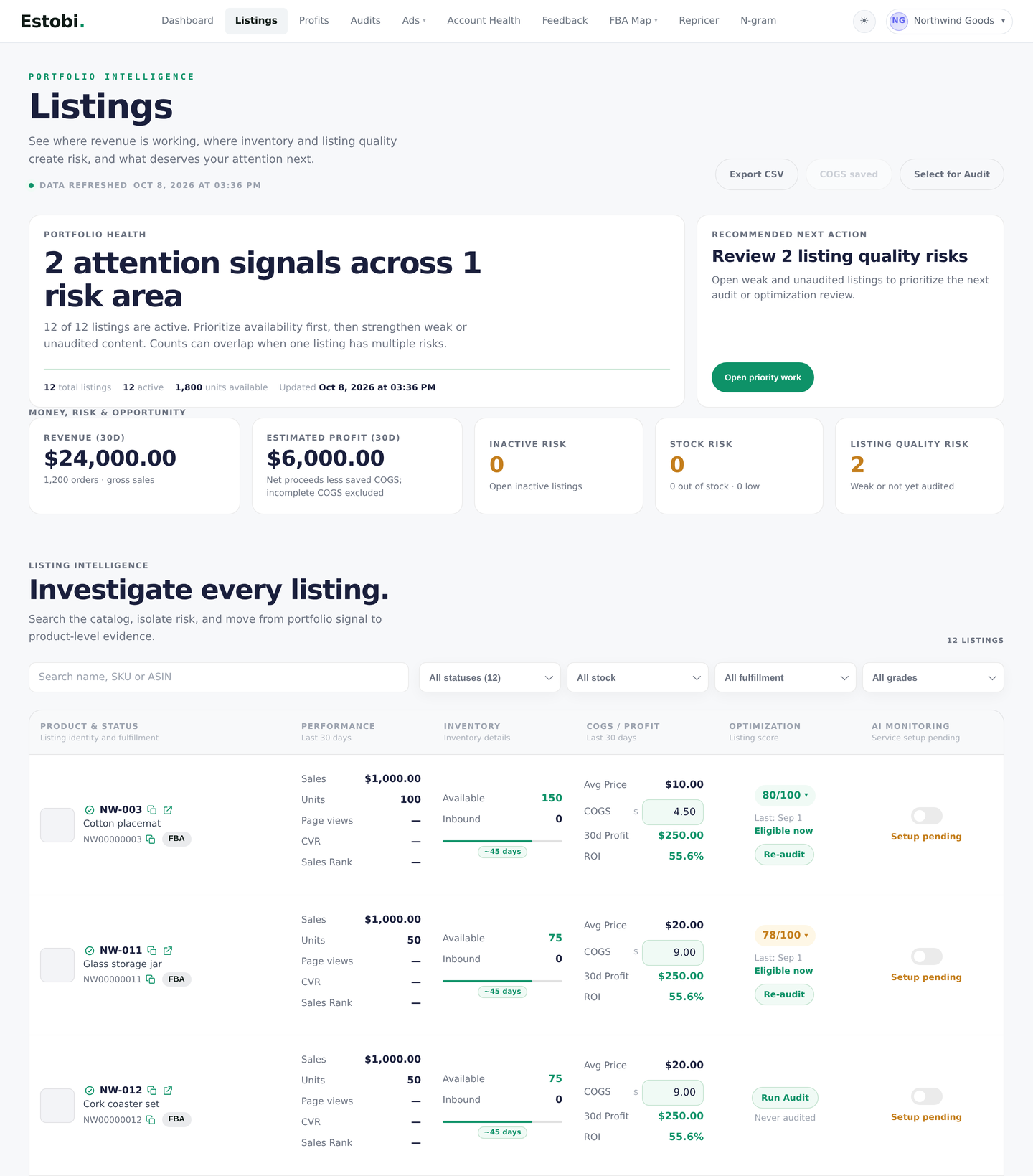Open the All statuses (12) filter

pyautogui.click(x=490, y=677)
